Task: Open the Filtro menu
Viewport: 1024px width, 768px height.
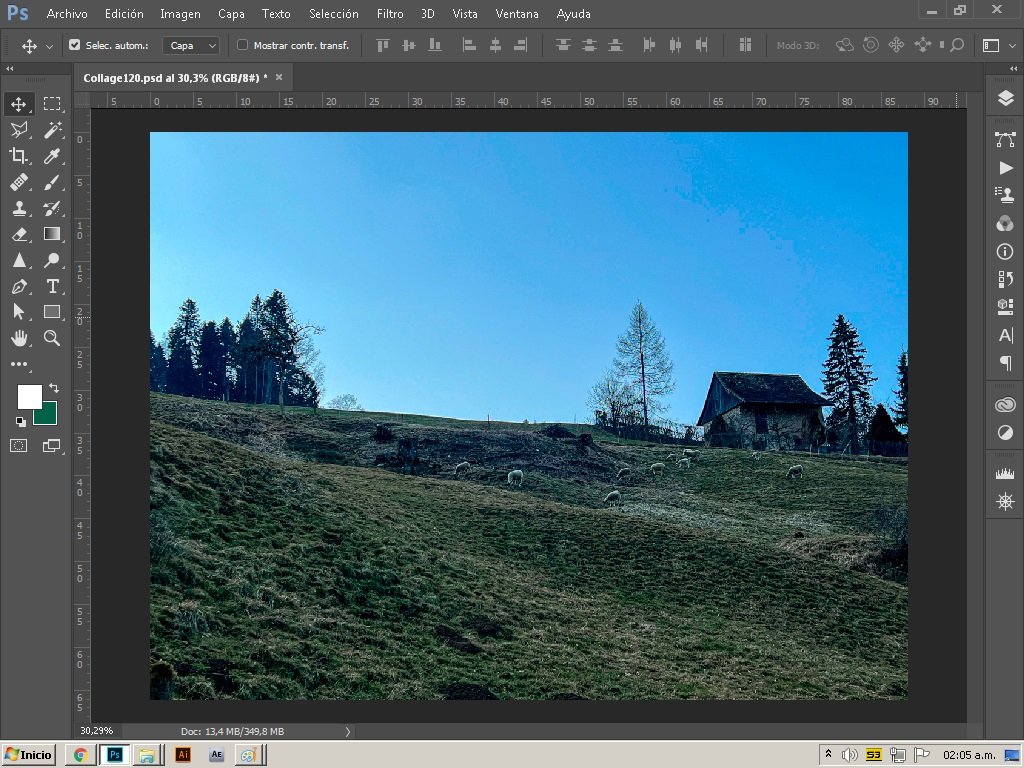Action: point(390,13)
